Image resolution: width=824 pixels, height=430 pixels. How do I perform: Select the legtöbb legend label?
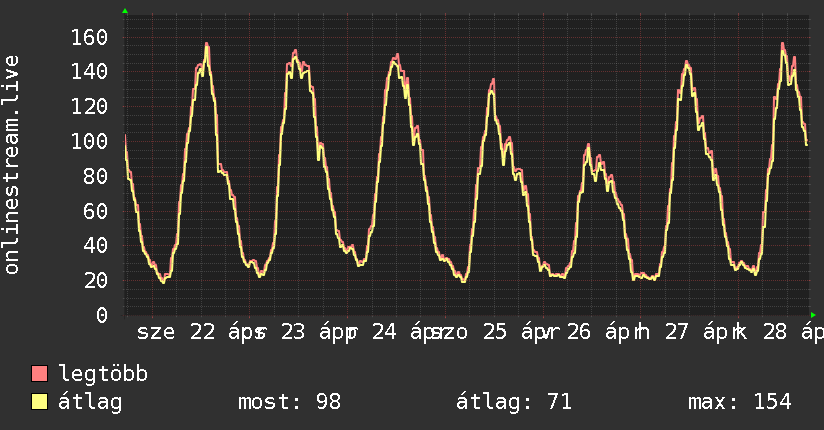click(103, 374)
